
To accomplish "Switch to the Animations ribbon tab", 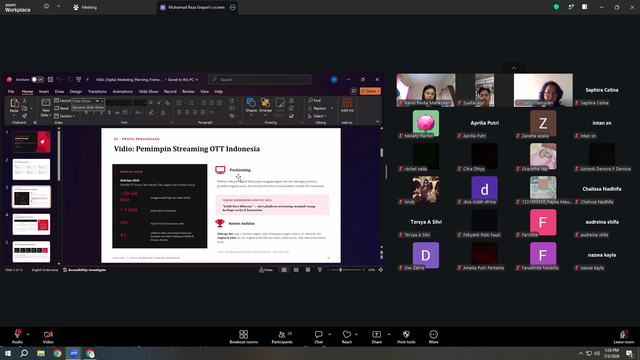I will point(122,91).
